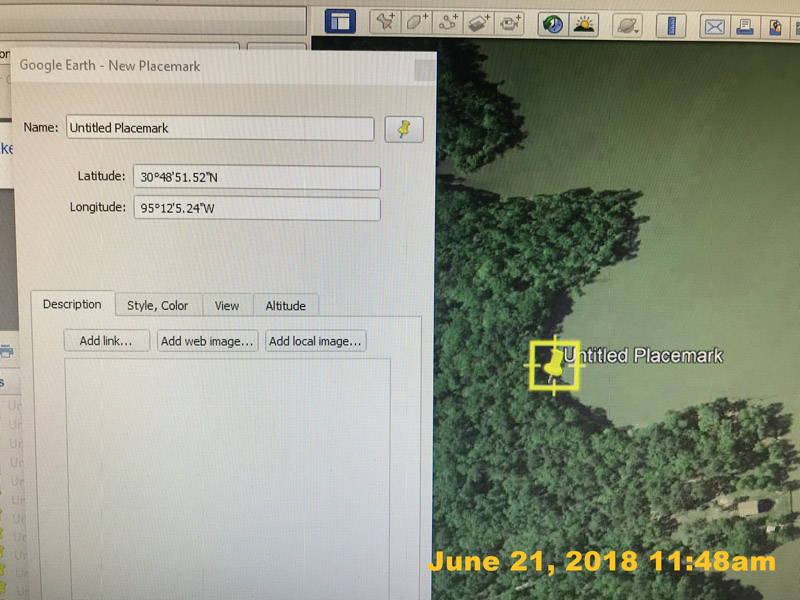This screenshot has width=800, height=600.
Task: Click the Latitude input field
Action: [256, 177]
